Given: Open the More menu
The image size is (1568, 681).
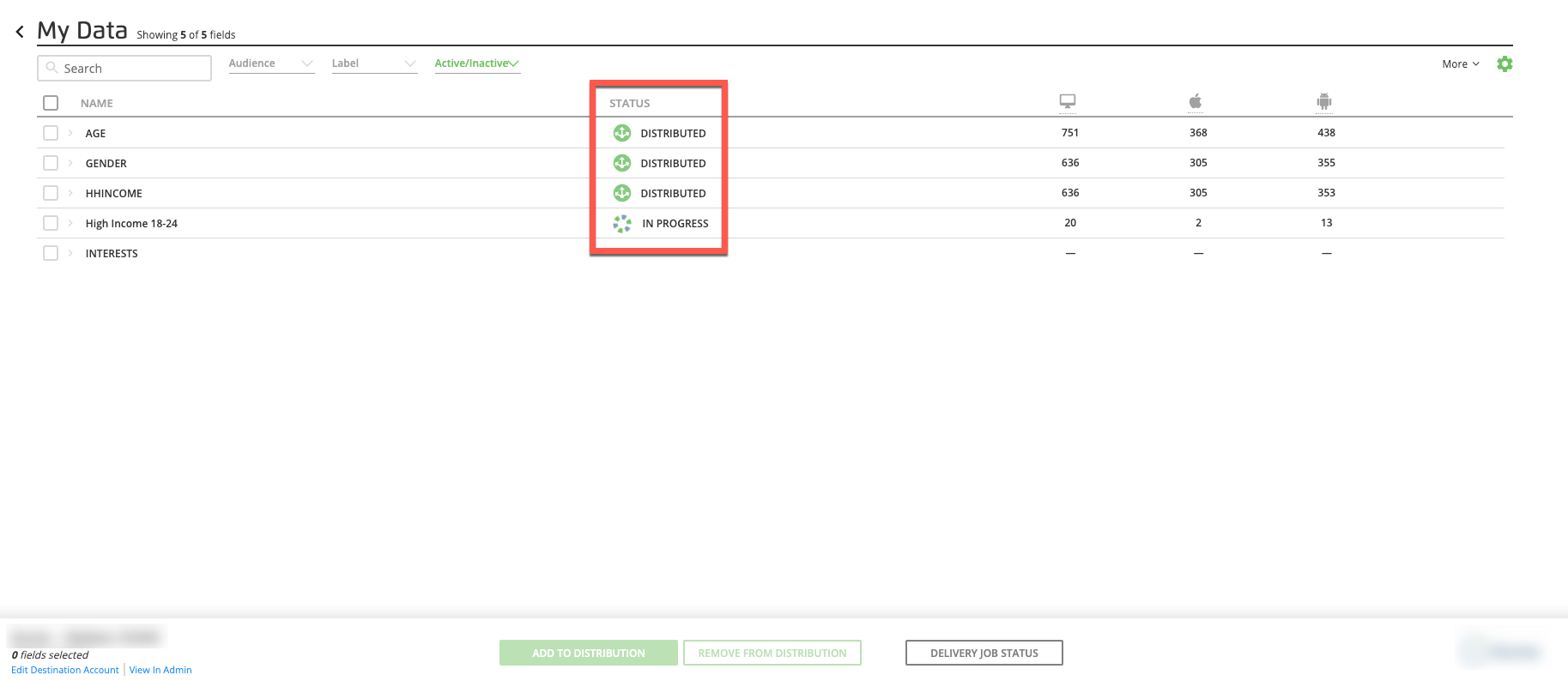Looking at the screenshot, I should [x=1460, y=64].
